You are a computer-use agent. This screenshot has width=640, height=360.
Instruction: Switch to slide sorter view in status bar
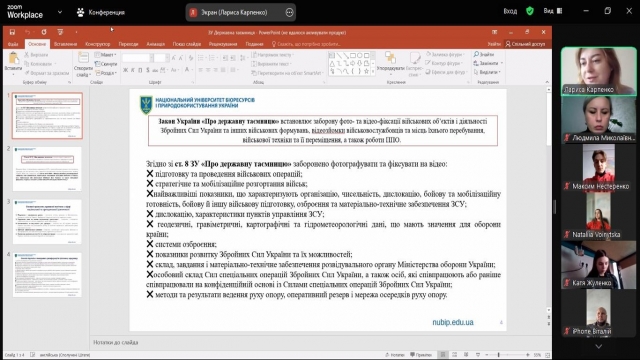[x=454, y=355]
